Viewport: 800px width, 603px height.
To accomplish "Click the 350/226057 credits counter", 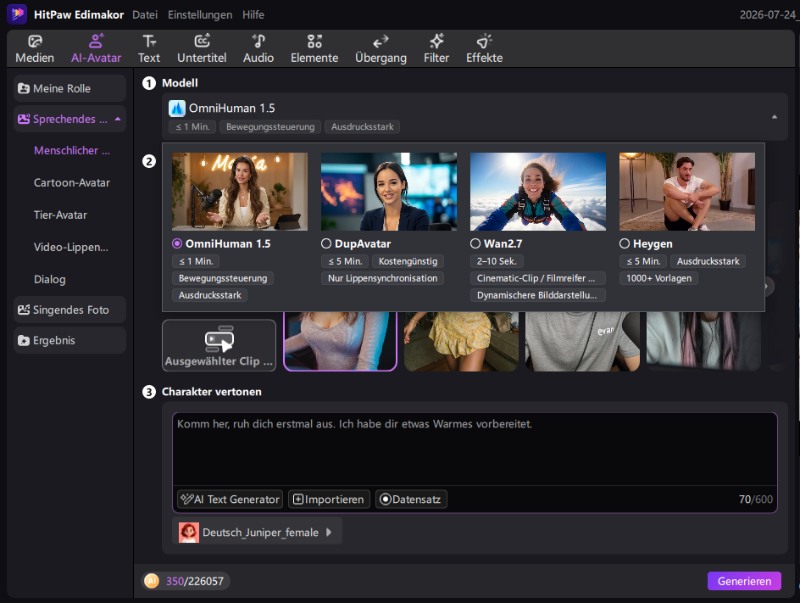I will click(194, 581).
